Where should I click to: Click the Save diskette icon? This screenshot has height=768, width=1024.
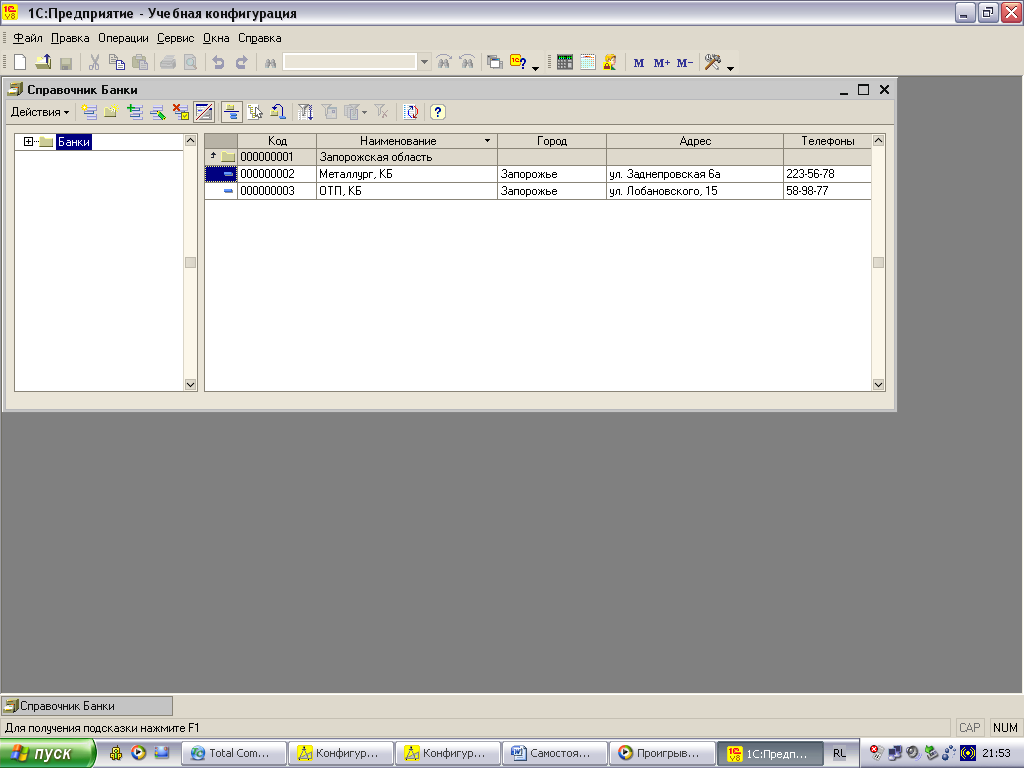(65, 63)
